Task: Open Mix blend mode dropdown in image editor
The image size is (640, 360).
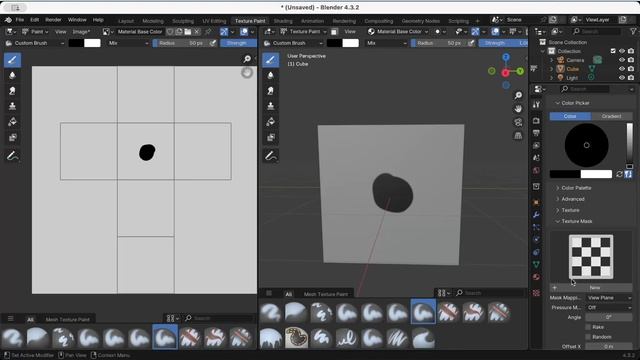Action: point(128,43)
